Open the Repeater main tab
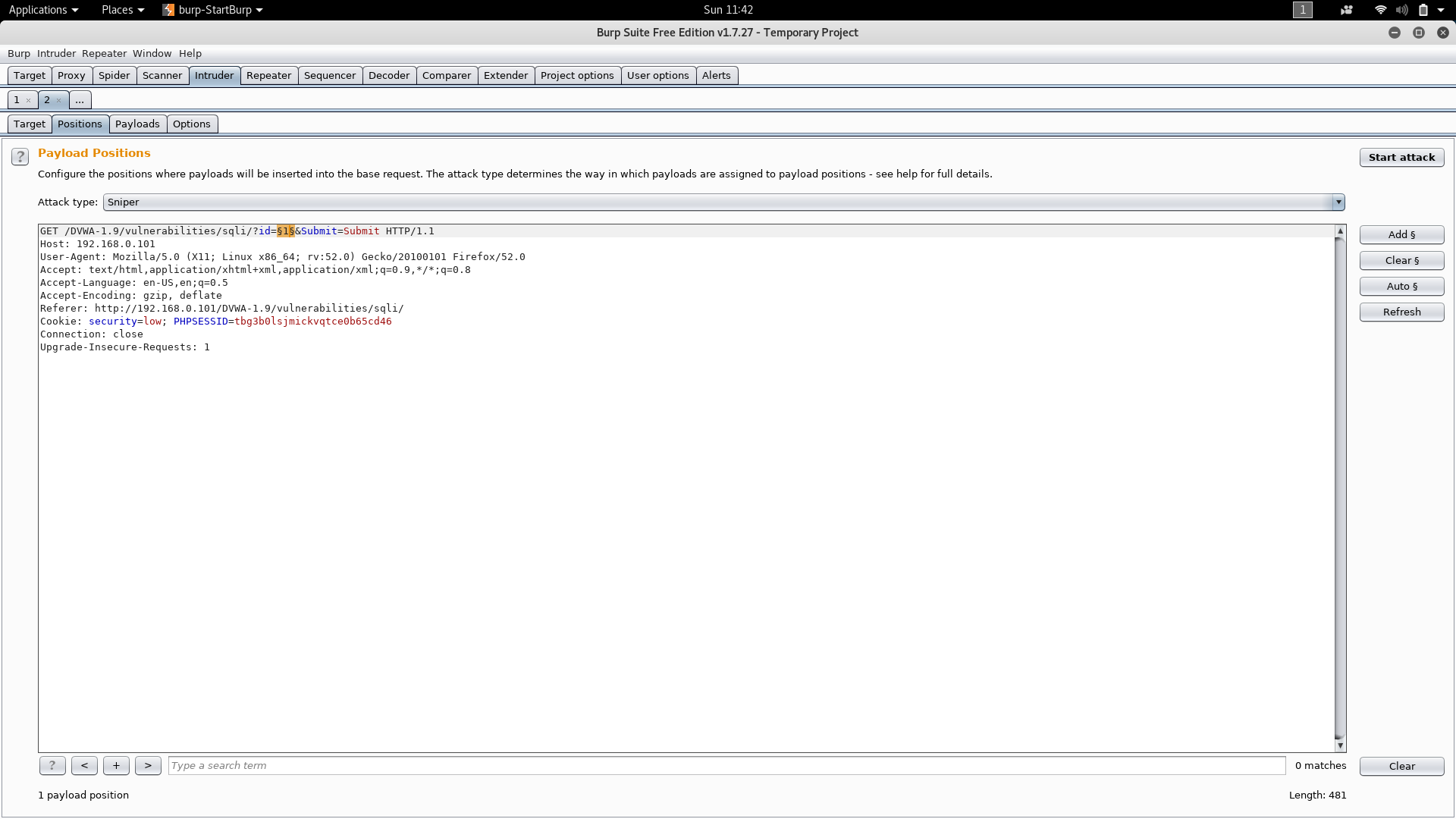 268,76
